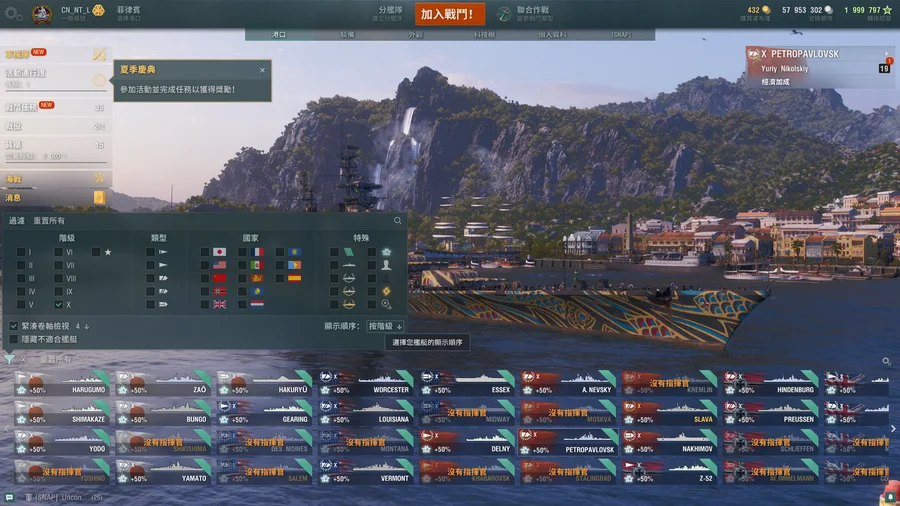Expand the display order dropdown
900x506 pixels.
385,326
